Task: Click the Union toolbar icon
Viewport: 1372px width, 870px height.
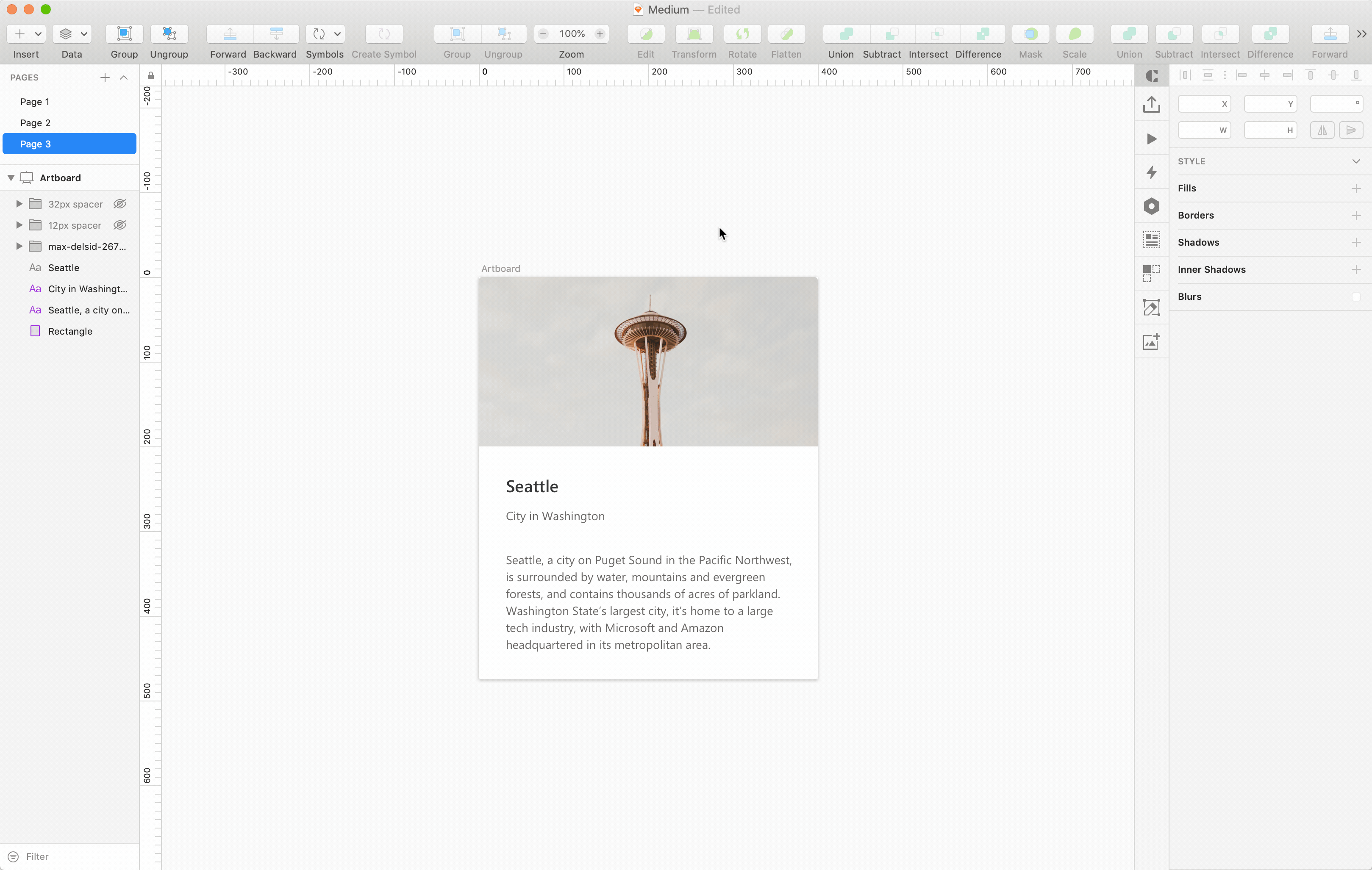Action: pos(846,34)
